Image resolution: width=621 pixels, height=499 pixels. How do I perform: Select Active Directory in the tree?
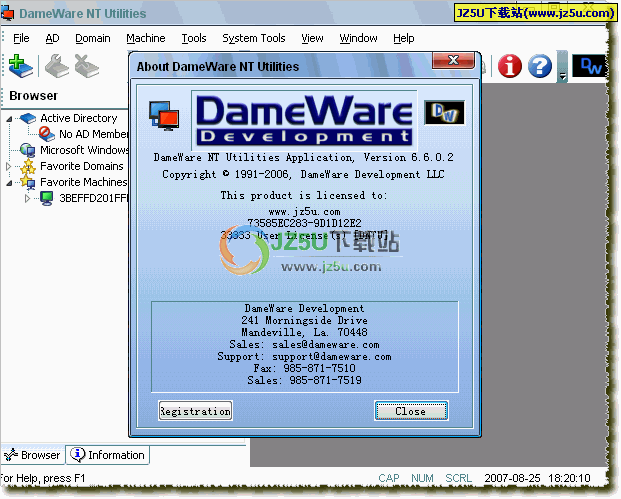78,118
